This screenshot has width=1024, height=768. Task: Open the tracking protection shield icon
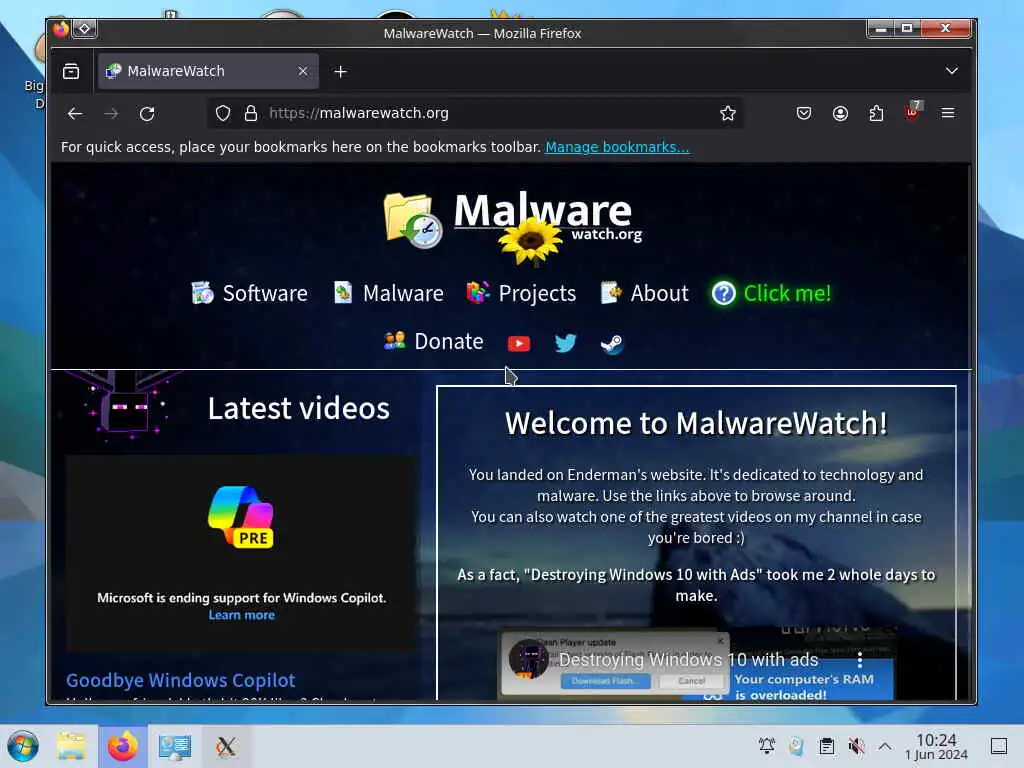pos(223,114)
